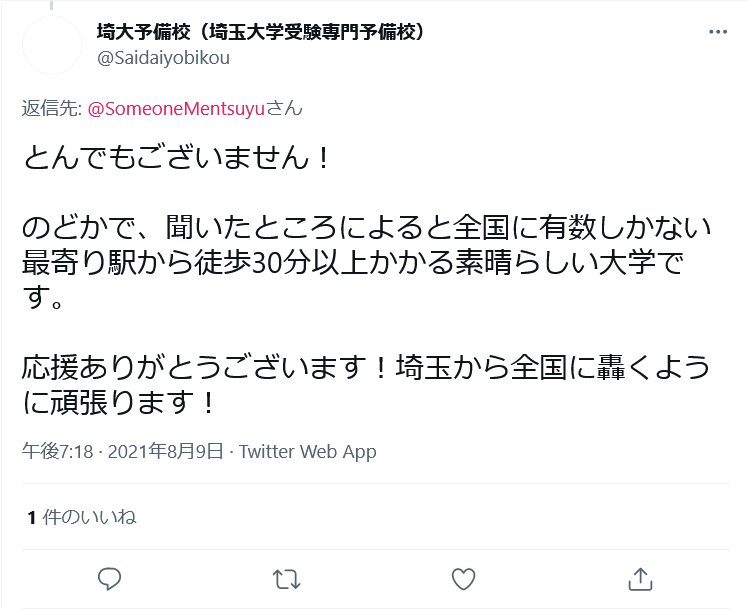Click the blank profile avatar circle
Viewport: 748px width, 609px height.
[52, 44]
